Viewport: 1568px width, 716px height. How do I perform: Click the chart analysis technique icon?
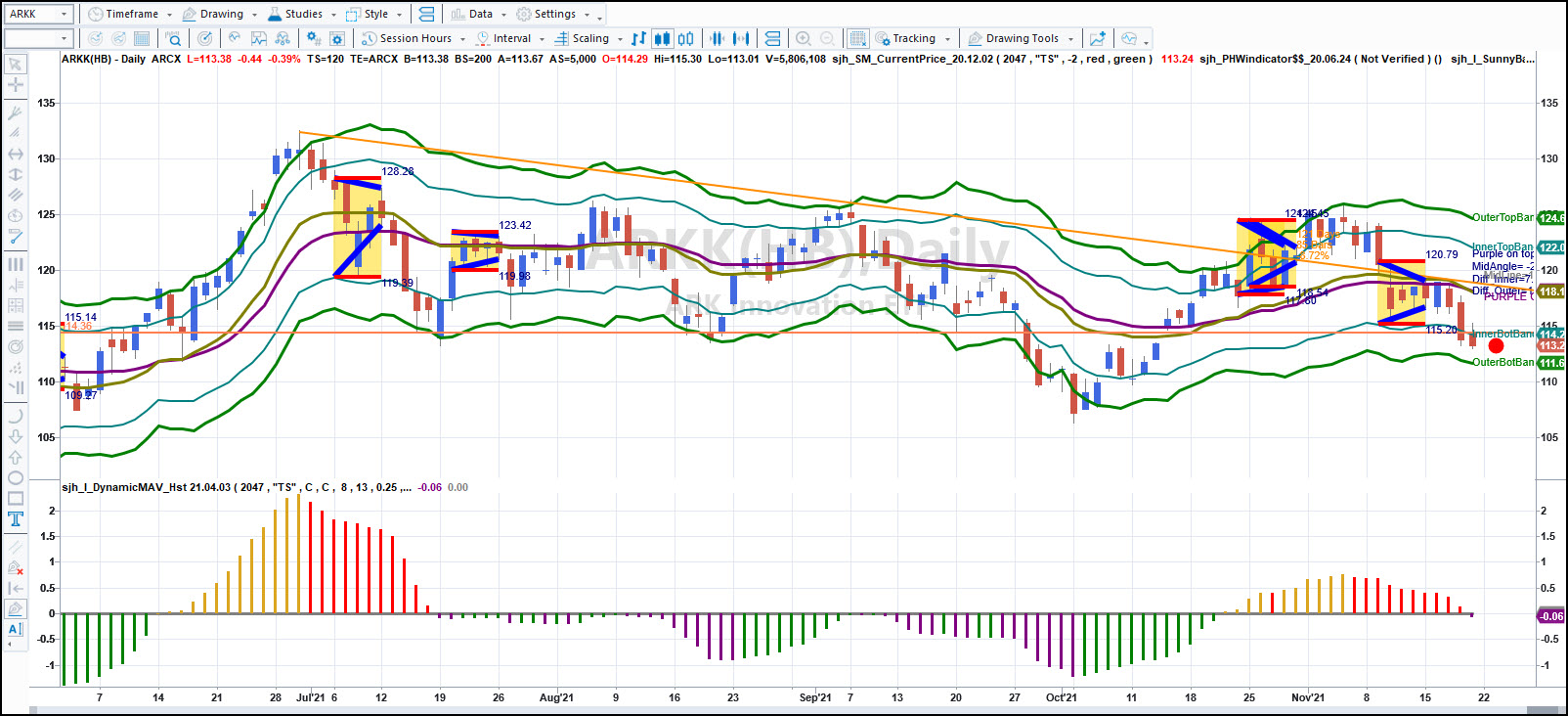tap(259, 38)
